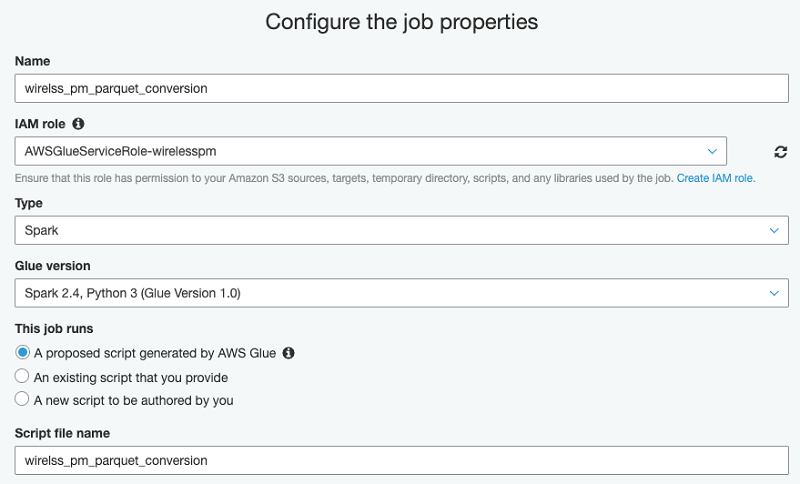Screen dimensions: 800x484
Task: Click the Configure the job properties heading
Action: pos(401,22)
